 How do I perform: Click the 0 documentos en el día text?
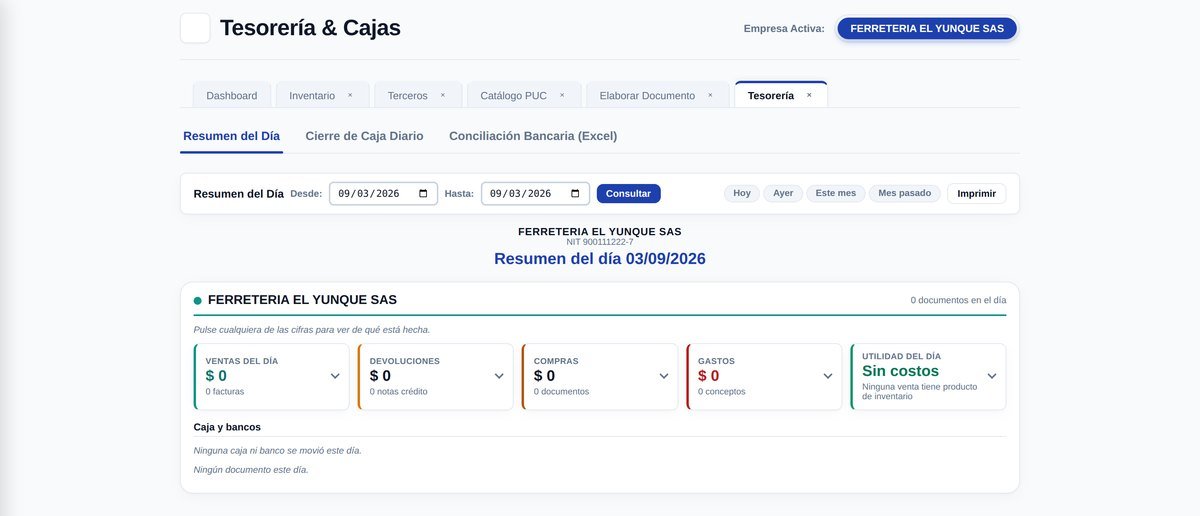(x=958, y=300)
